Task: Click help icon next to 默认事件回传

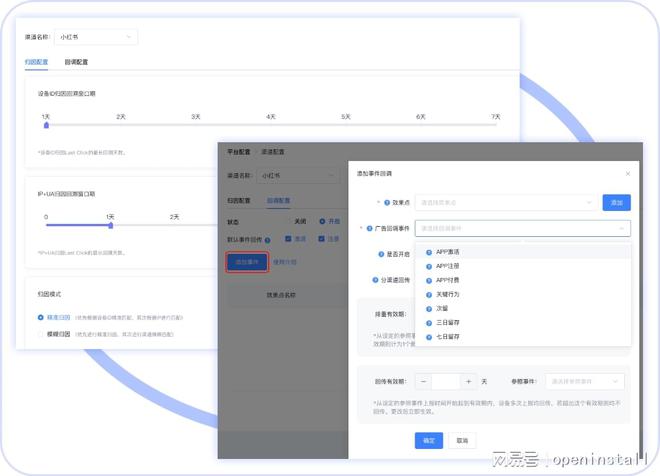Action: pyautogui.click(x=267, y=240)
